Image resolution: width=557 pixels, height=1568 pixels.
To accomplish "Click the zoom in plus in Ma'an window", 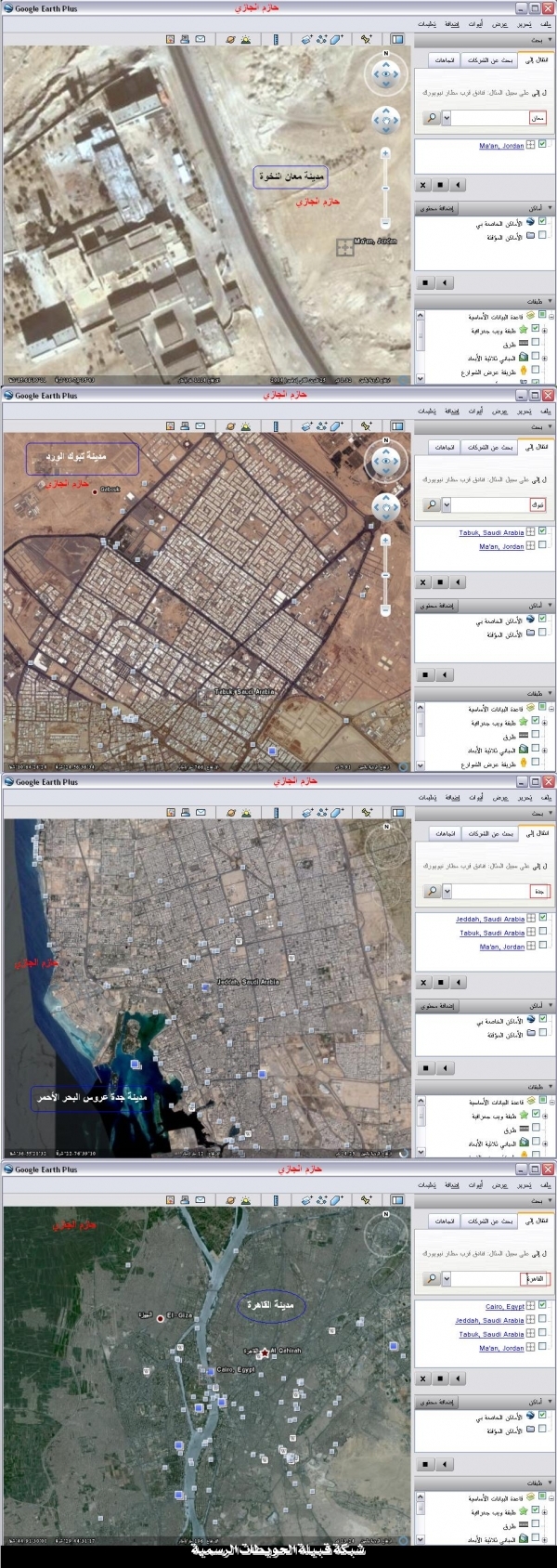I will [385, 153].
